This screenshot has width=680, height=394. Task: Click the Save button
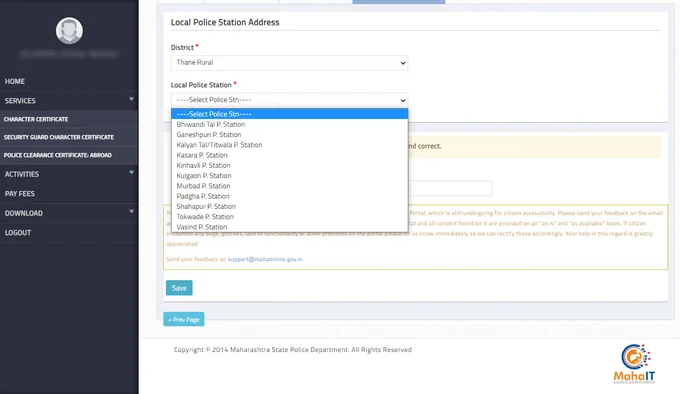[179, 288]
